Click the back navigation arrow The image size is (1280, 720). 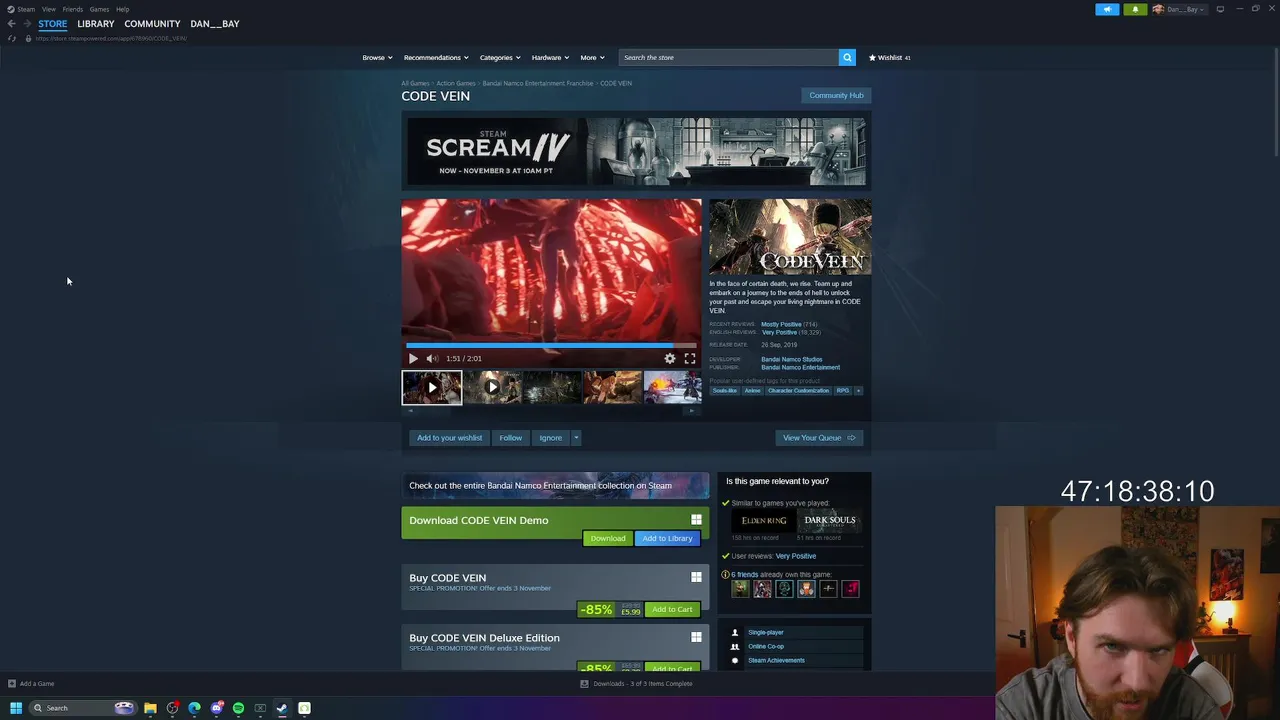tap(11, 24)
